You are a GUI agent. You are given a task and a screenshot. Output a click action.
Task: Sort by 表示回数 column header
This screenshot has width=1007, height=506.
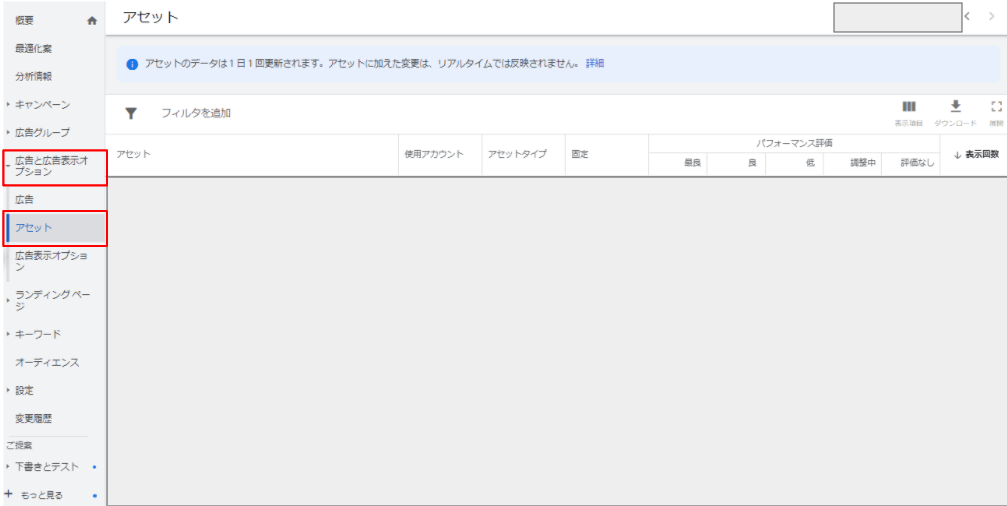pyautogui.click(x=975, y=155)
